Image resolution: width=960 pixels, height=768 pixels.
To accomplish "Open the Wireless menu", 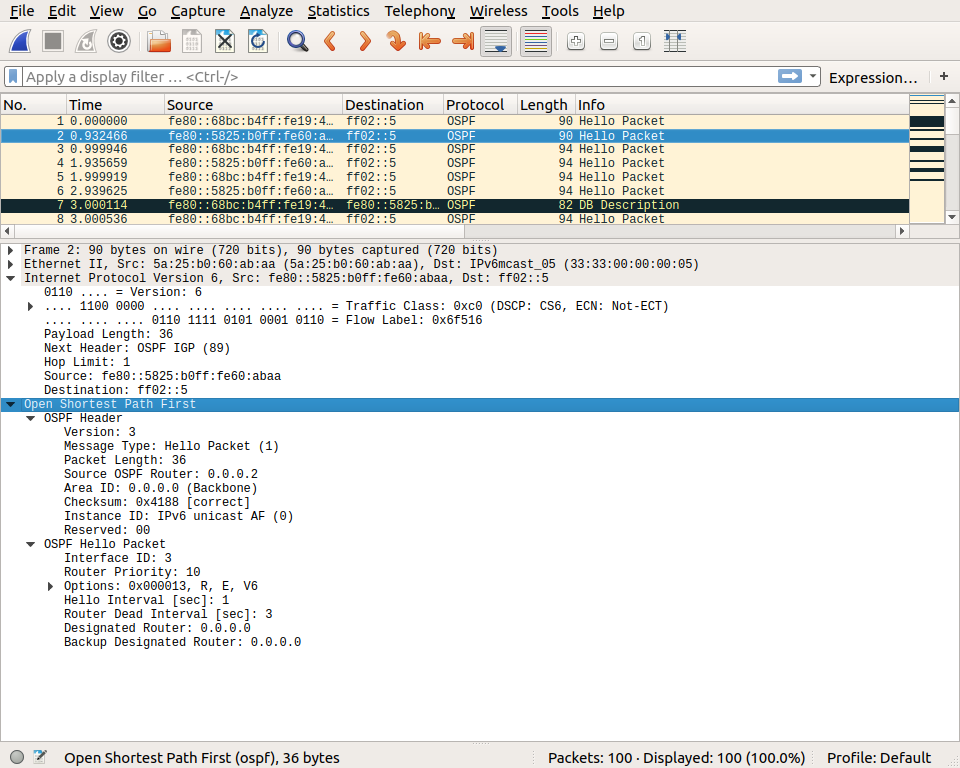I will [x=498, y=11].
